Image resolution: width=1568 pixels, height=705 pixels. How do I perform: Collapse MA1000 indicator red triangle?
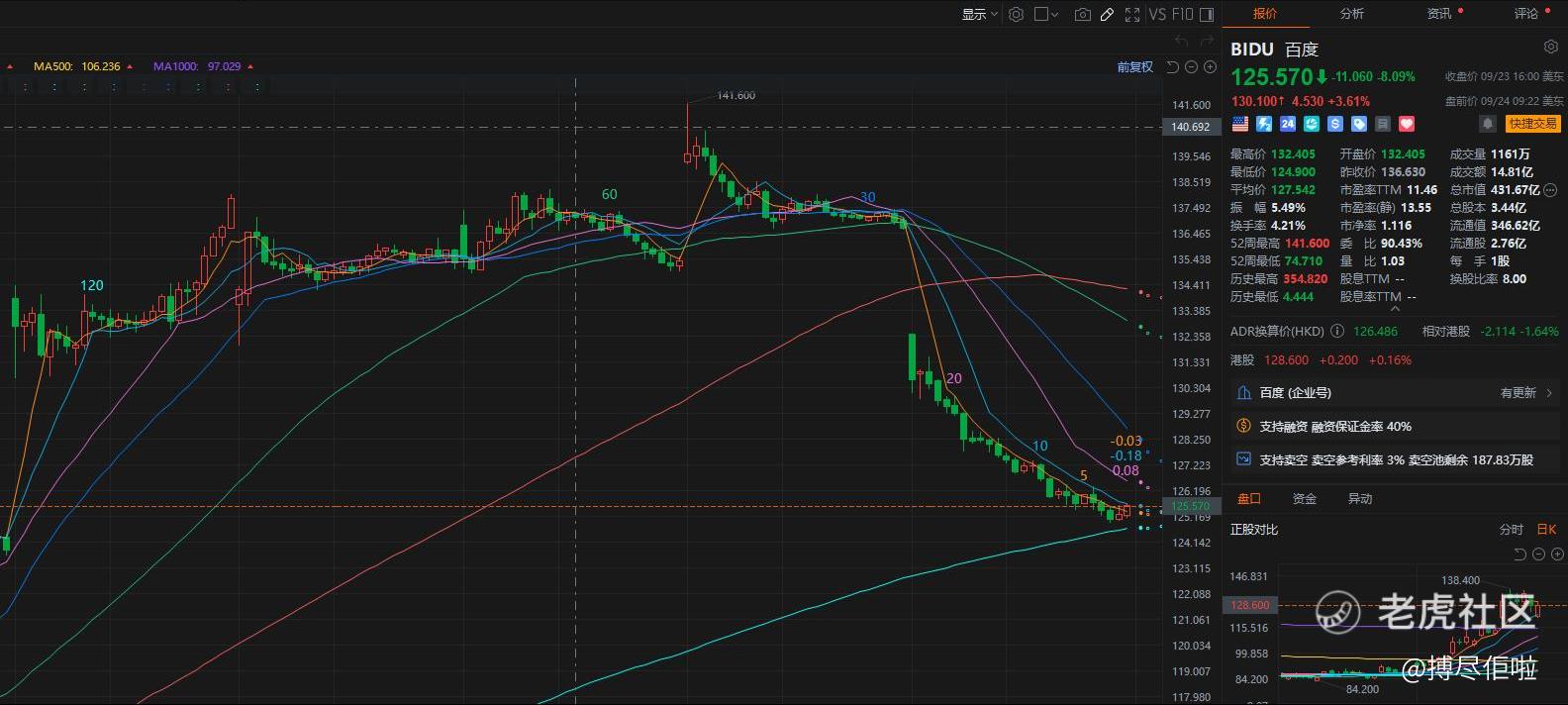(250, 67)
